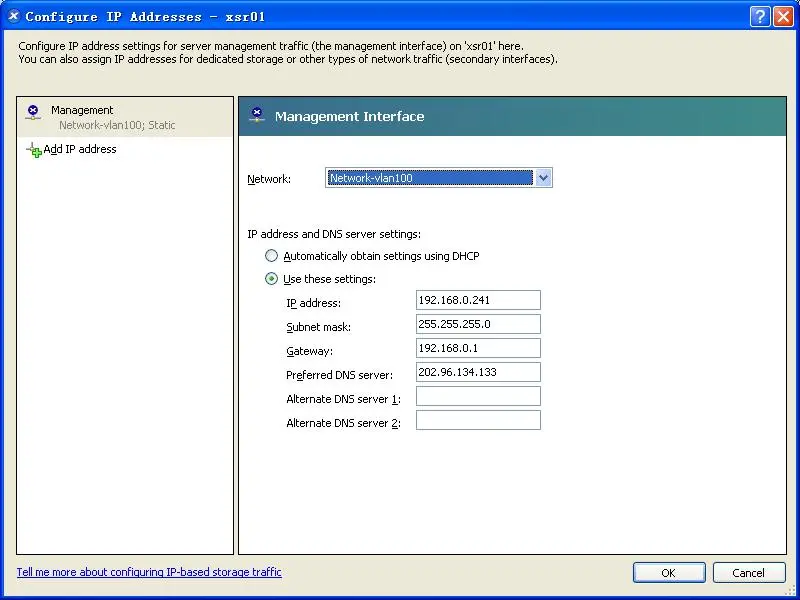This screenshot has height=600, width=800.
Task: Click the 'IP address and DNS server settings:' label
Action: click(334, 234)
